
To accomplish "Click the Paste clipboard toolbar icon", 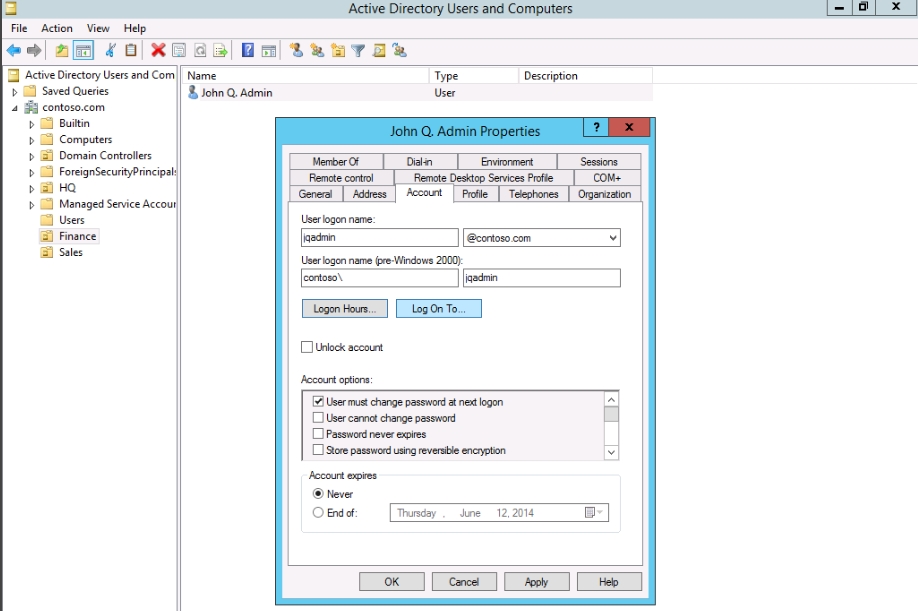I will (131, 50).
